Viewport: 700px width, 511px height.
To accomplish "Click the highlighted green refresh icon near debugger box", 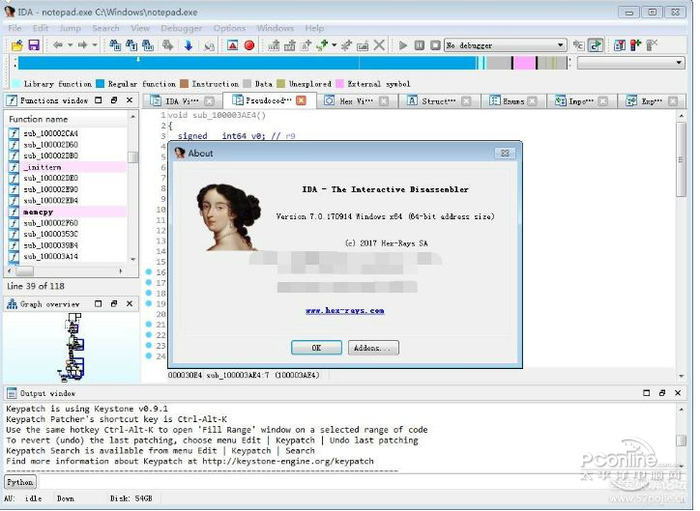I will [595, 45].
